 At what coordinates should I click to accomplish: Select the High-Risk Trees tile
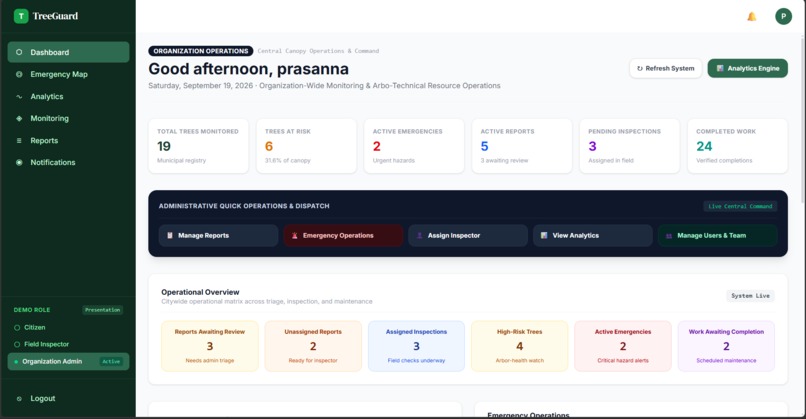(520, 346)
